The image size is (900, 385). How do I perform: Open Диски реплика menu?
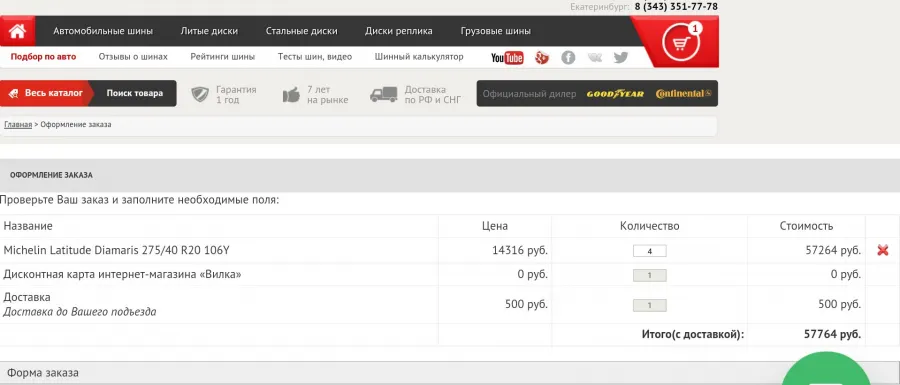tap(399, 31)
